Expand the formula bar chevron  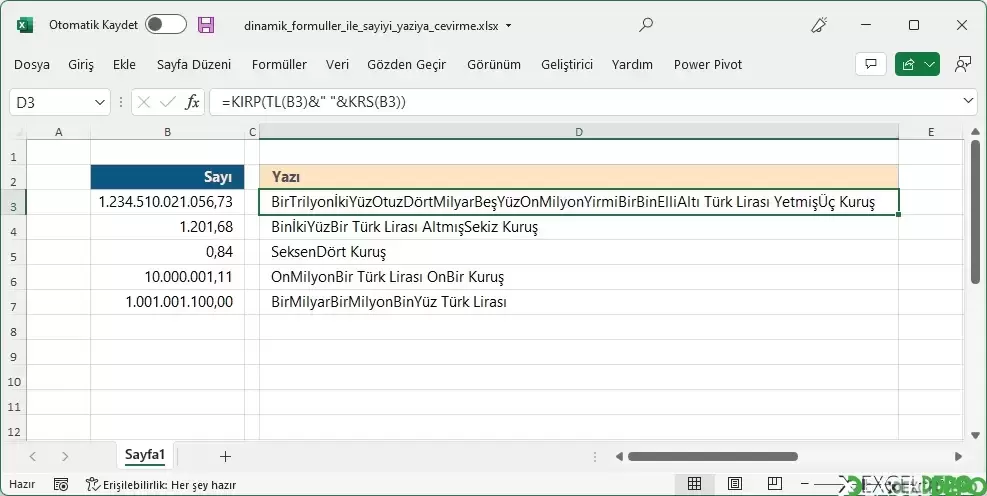pos(968,101)
